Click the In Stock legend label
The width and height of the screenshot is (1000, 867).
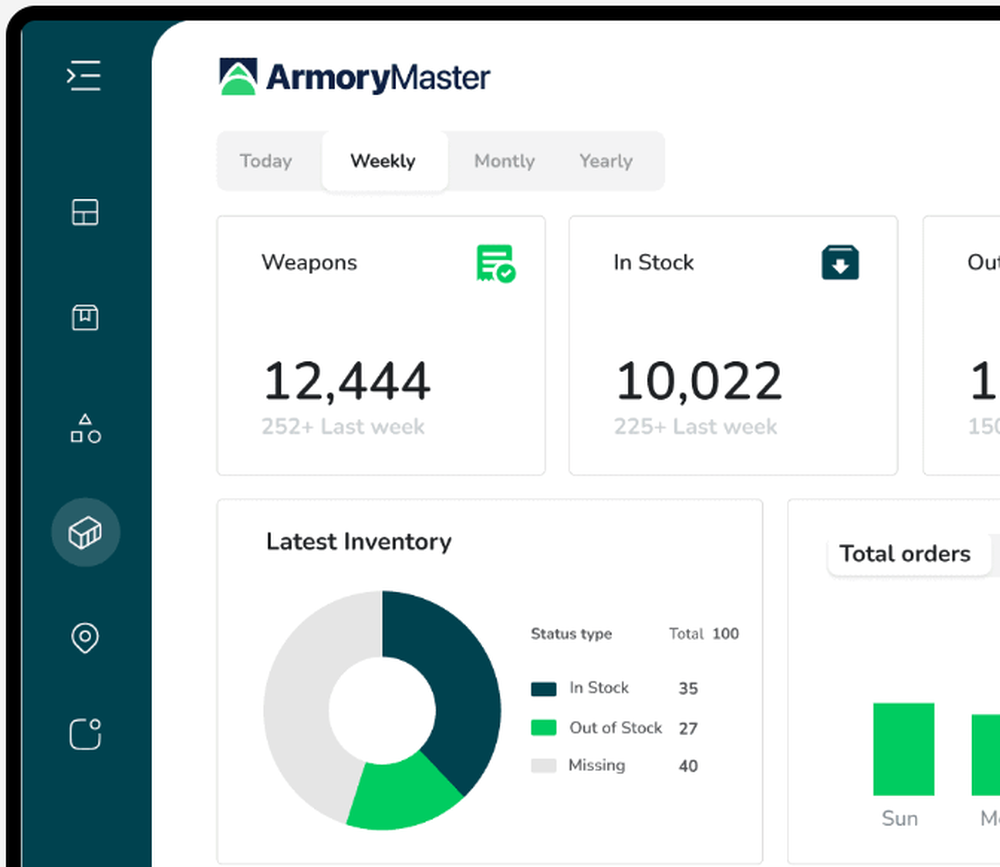click(x=599, y=688)
